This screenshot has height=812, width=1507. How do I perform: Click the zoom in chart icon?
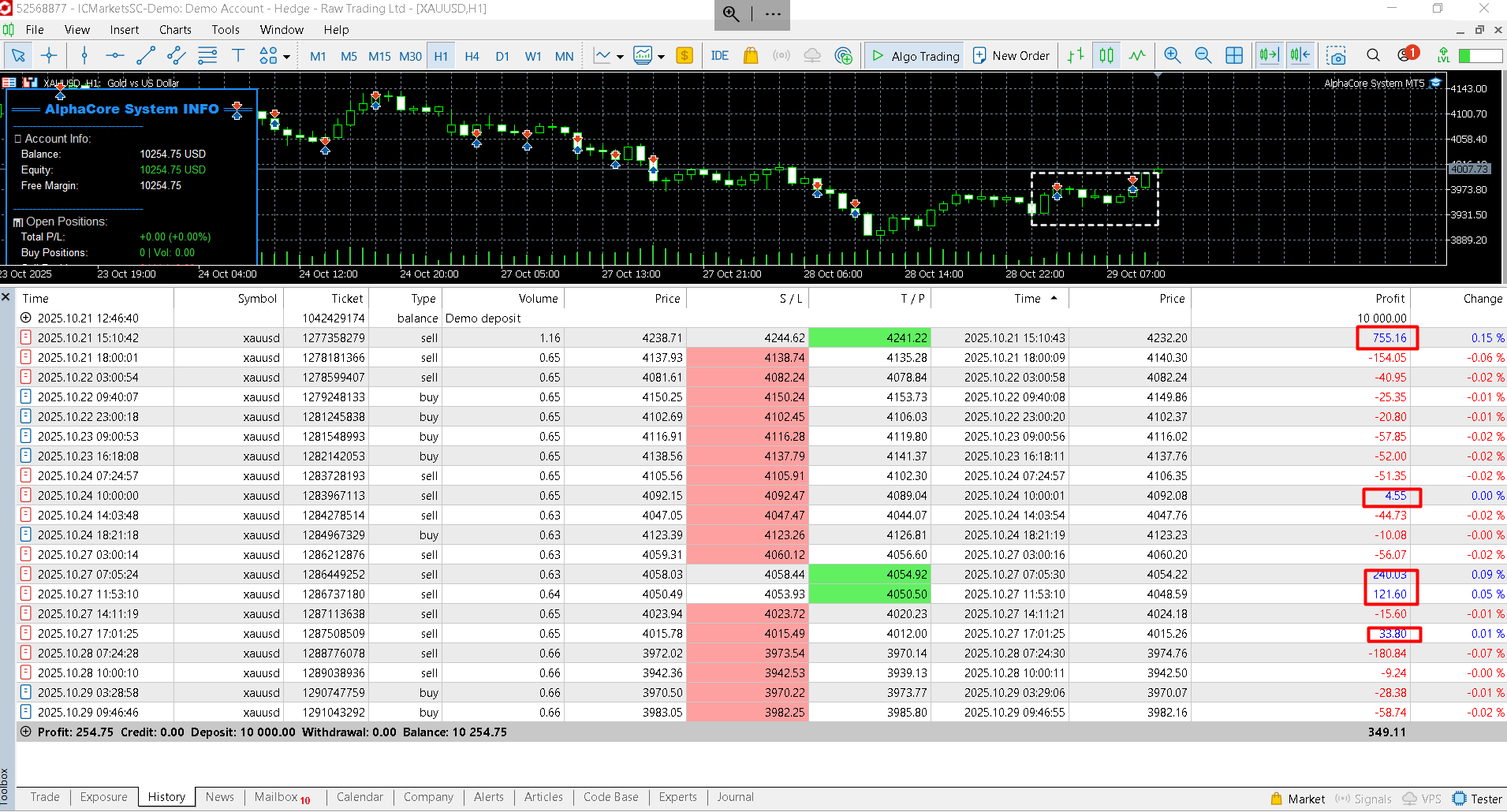coord(1172,55)
